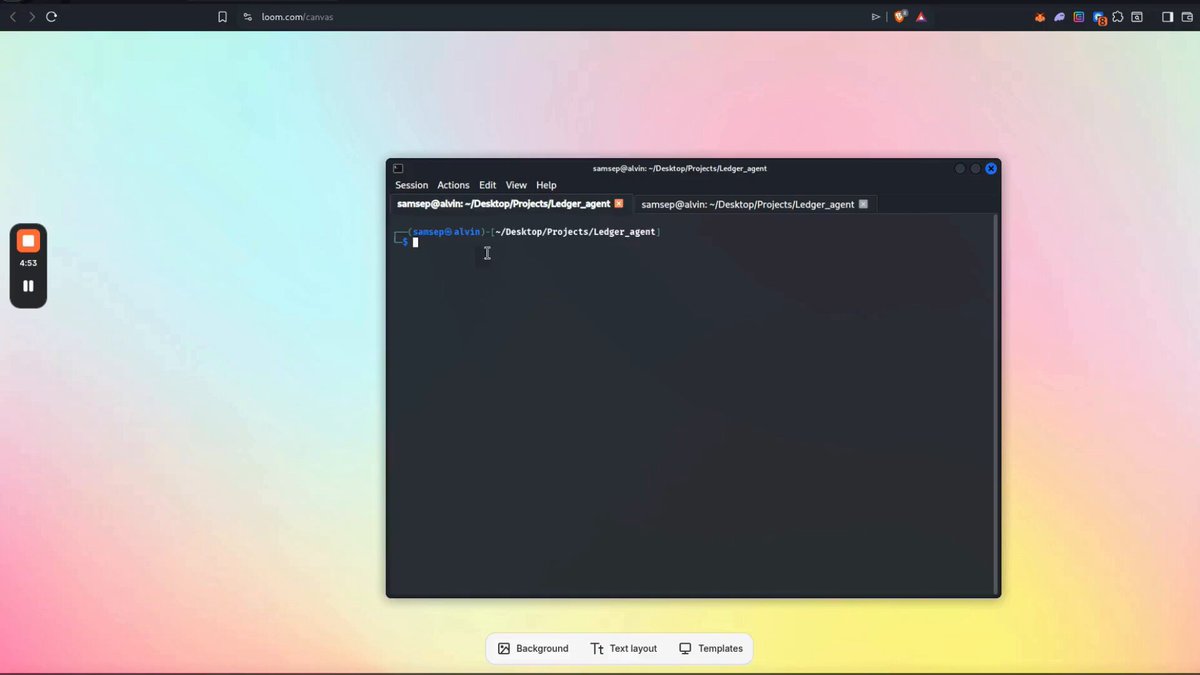Reload the loom.com page

click(x=52, y=17)
